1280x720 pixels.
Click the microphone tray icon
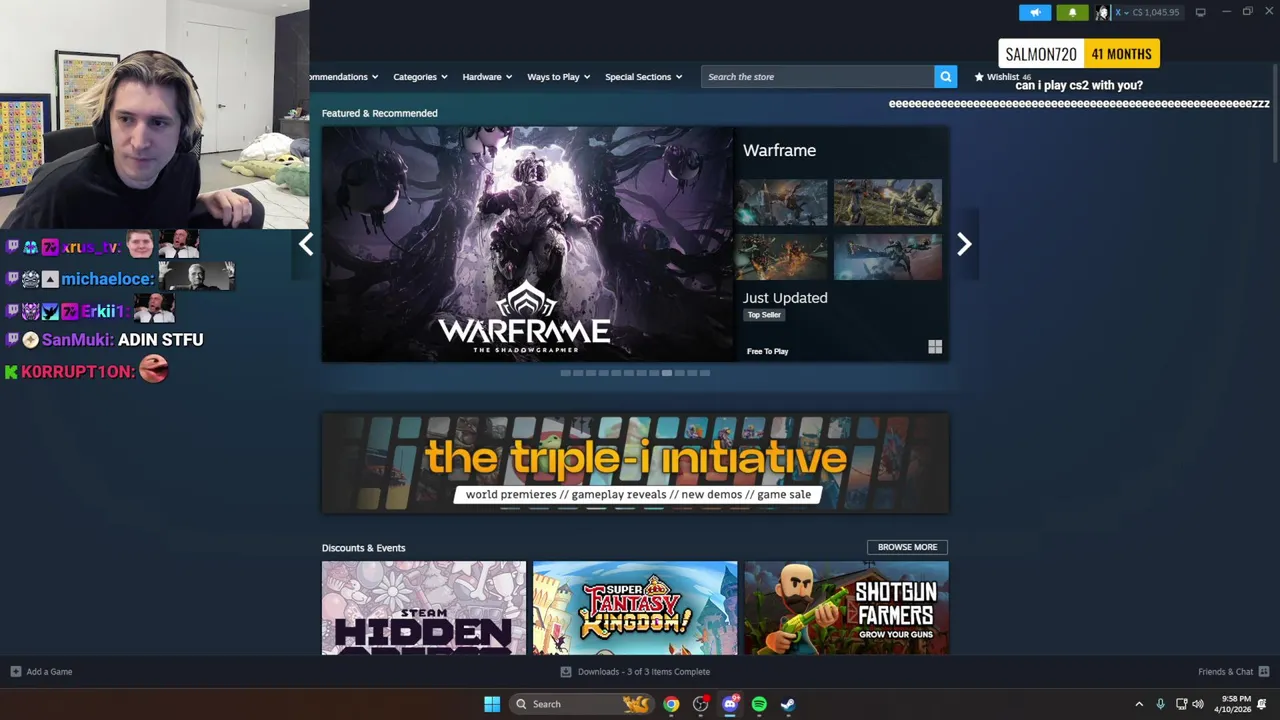click(x=1160, y=704)
